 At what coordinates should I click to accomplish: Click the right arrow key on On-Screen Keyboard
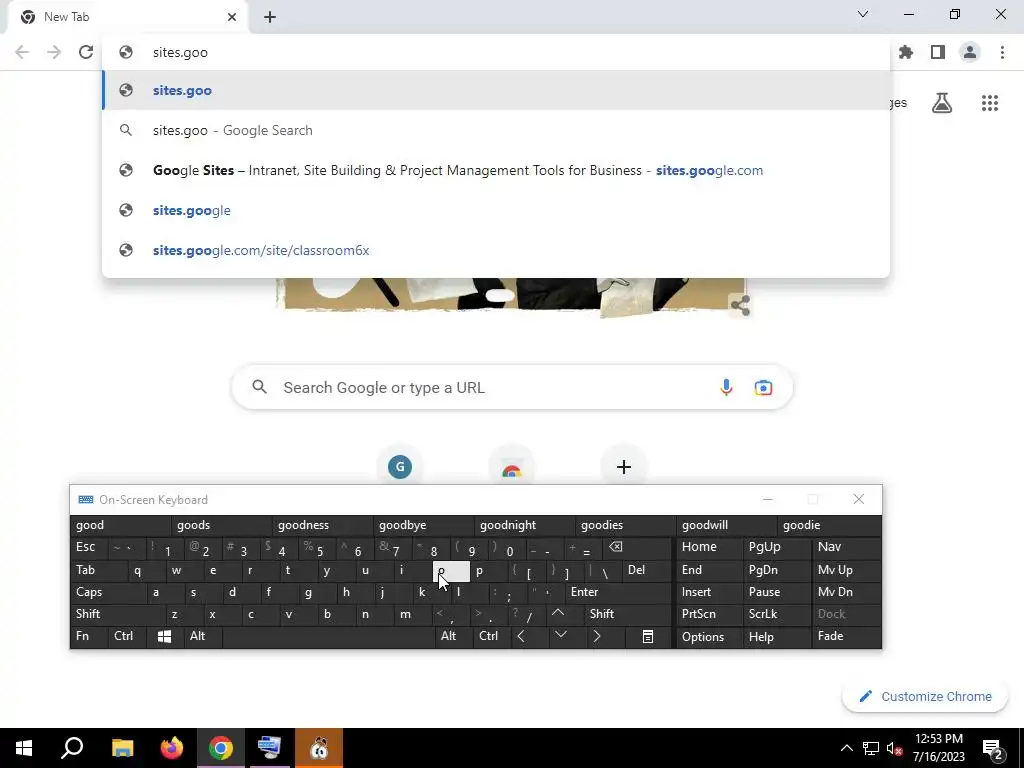(596, 636)
